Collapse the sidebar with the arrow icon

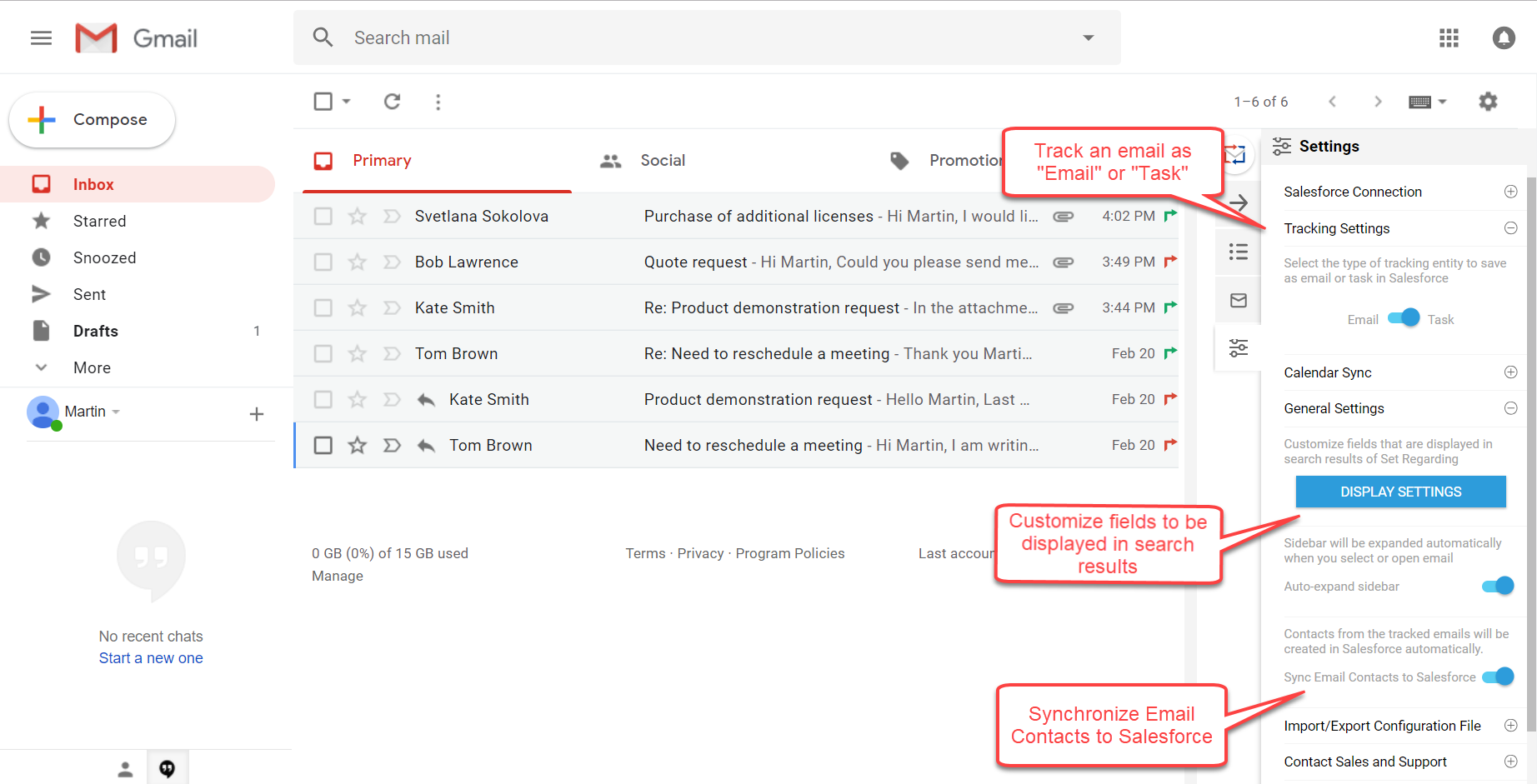[x=1239, y=202]
